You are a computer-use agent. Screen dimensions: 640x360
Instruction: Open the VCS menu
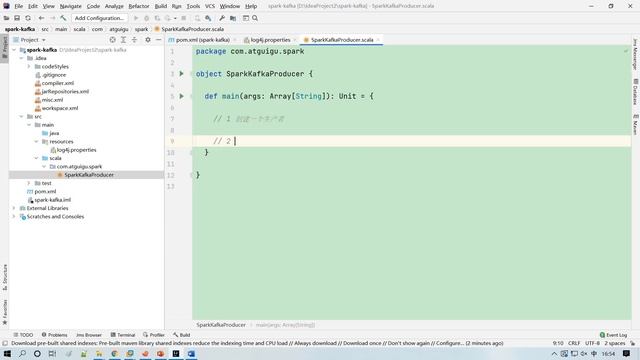[x=210, y=6]
